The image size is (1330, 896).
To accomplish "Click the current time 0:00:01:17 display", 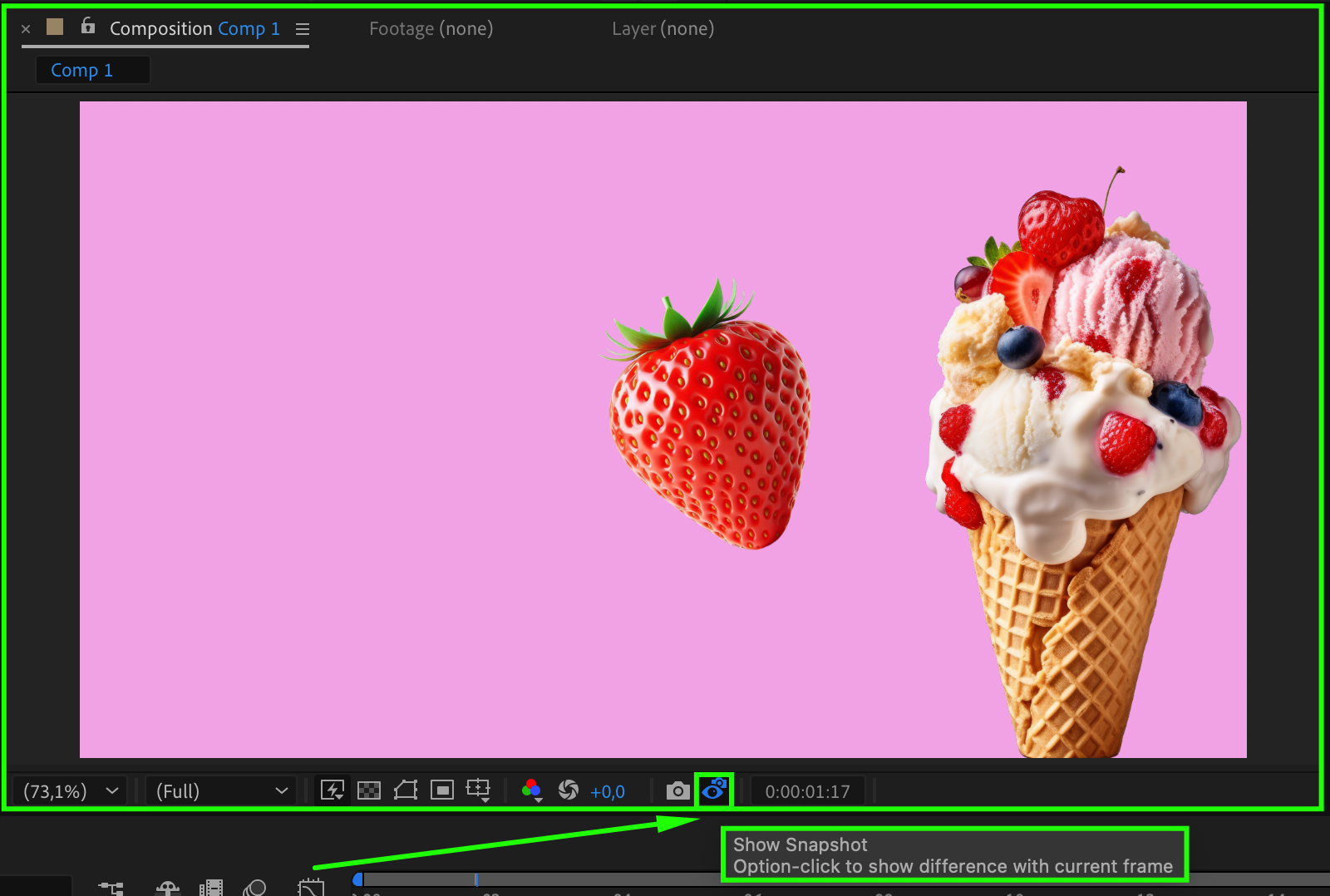I will 807,791.
